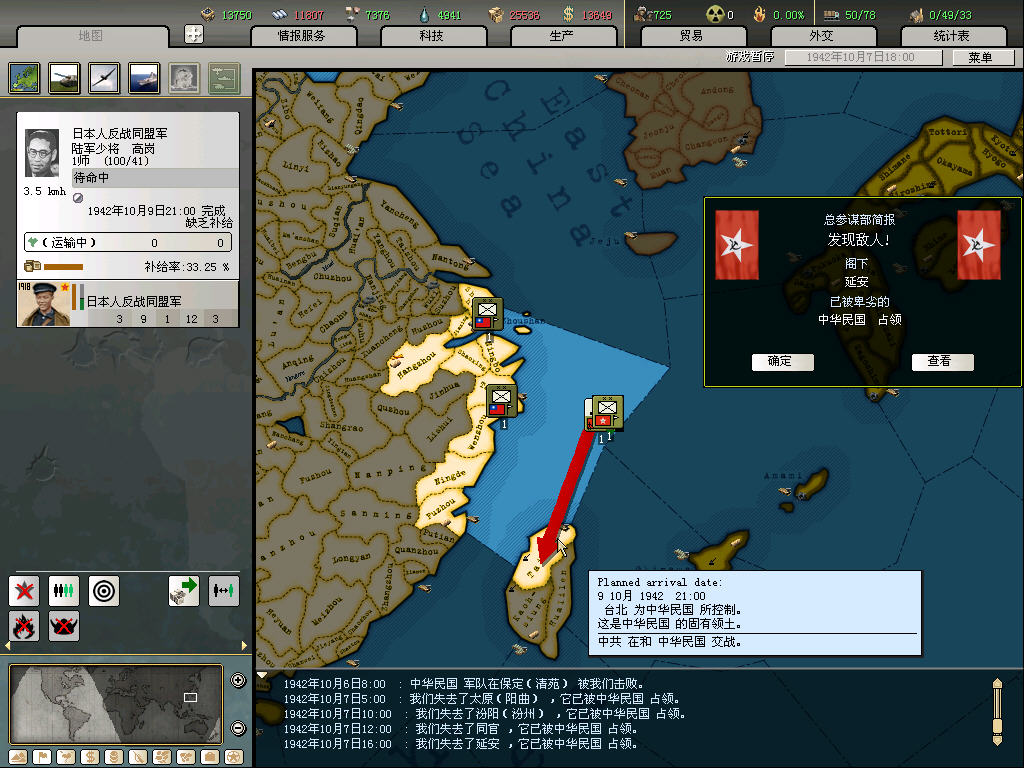Open the land units overview (tank icon)
Viewport: 1024px width, 768px height.
point(64,77)
